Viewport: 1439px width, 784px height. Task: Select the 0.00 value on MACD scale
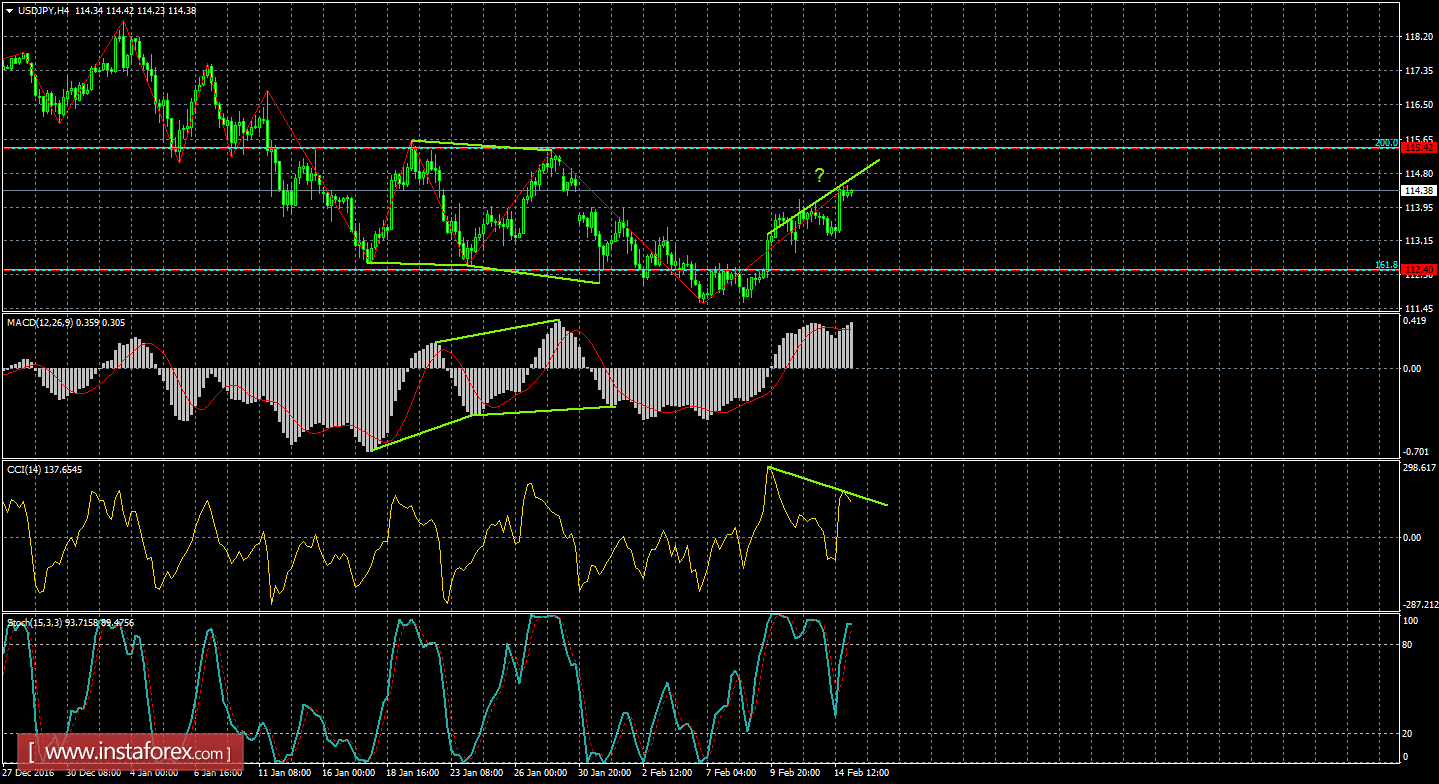click(x=1413, y=368)
